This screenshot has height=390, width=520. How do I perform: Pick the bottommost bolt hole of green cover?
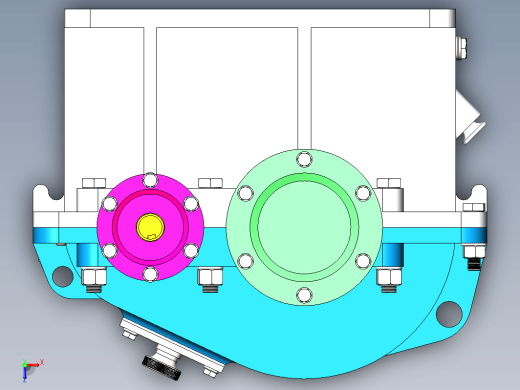pos(304,295)
